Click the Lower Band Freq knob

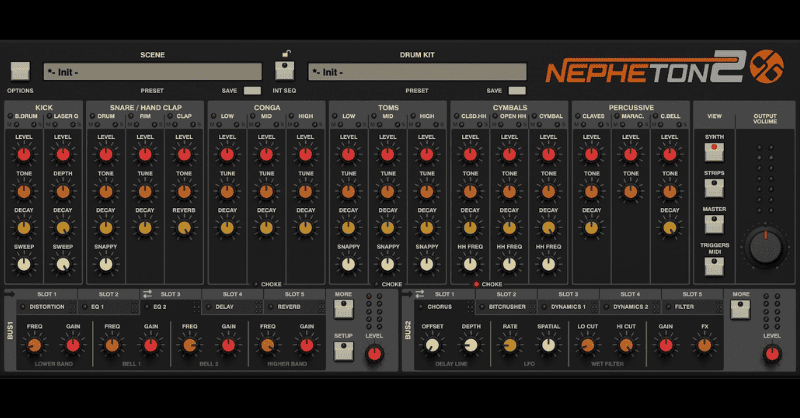(34, 345)
